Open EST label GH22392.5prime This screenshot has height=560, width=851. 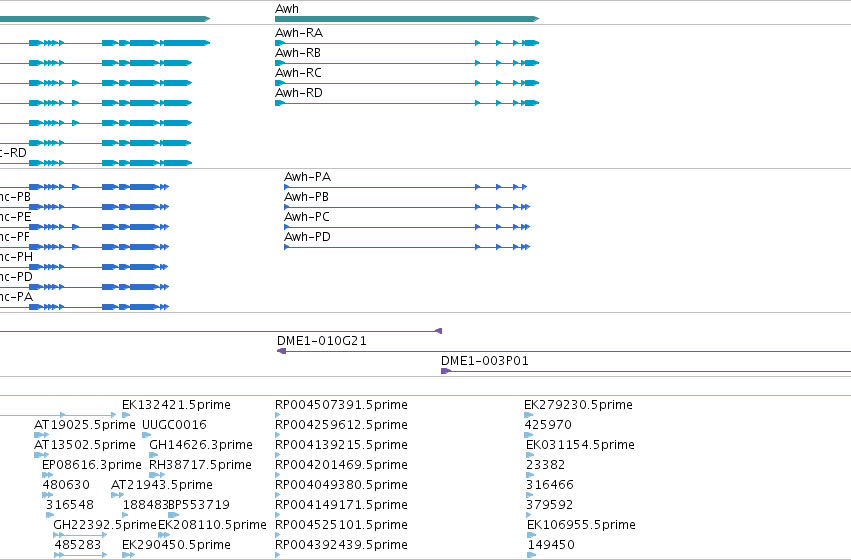(x=105, y=525)
